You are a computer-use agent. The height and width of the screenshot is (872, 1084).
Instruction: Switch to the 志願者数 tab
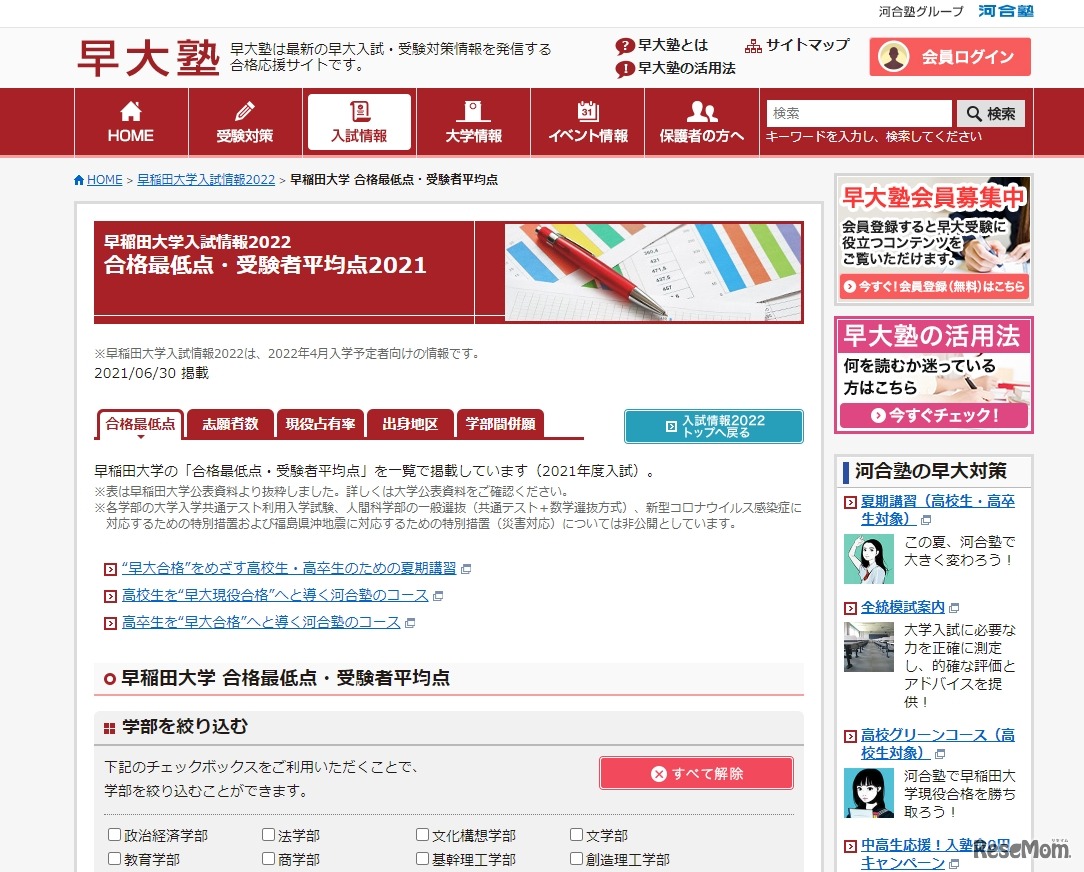tap(232, 423)
